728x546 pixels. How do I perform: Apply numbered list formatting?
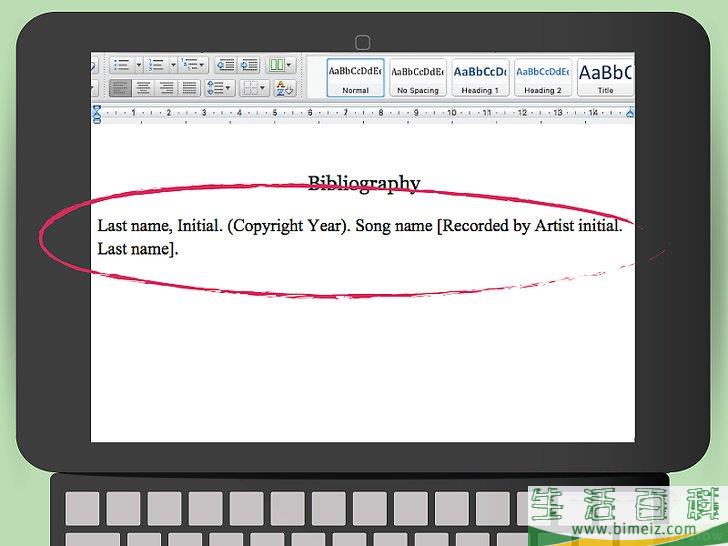(x=156, y=65)
